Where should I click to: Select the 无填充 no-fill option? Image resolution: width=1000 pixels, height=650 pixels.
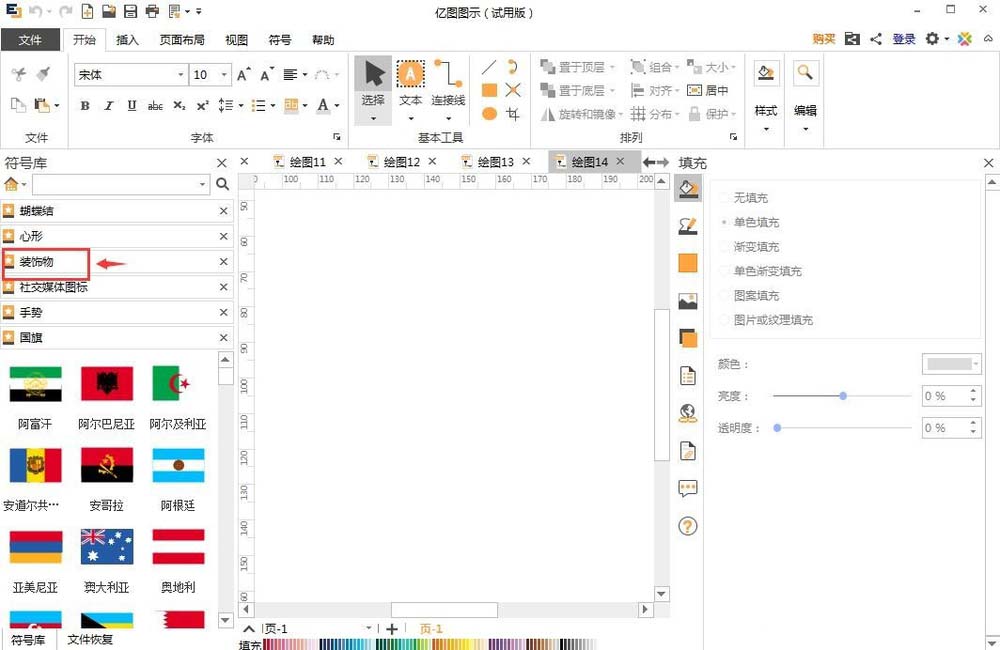[x=750, y=198]
